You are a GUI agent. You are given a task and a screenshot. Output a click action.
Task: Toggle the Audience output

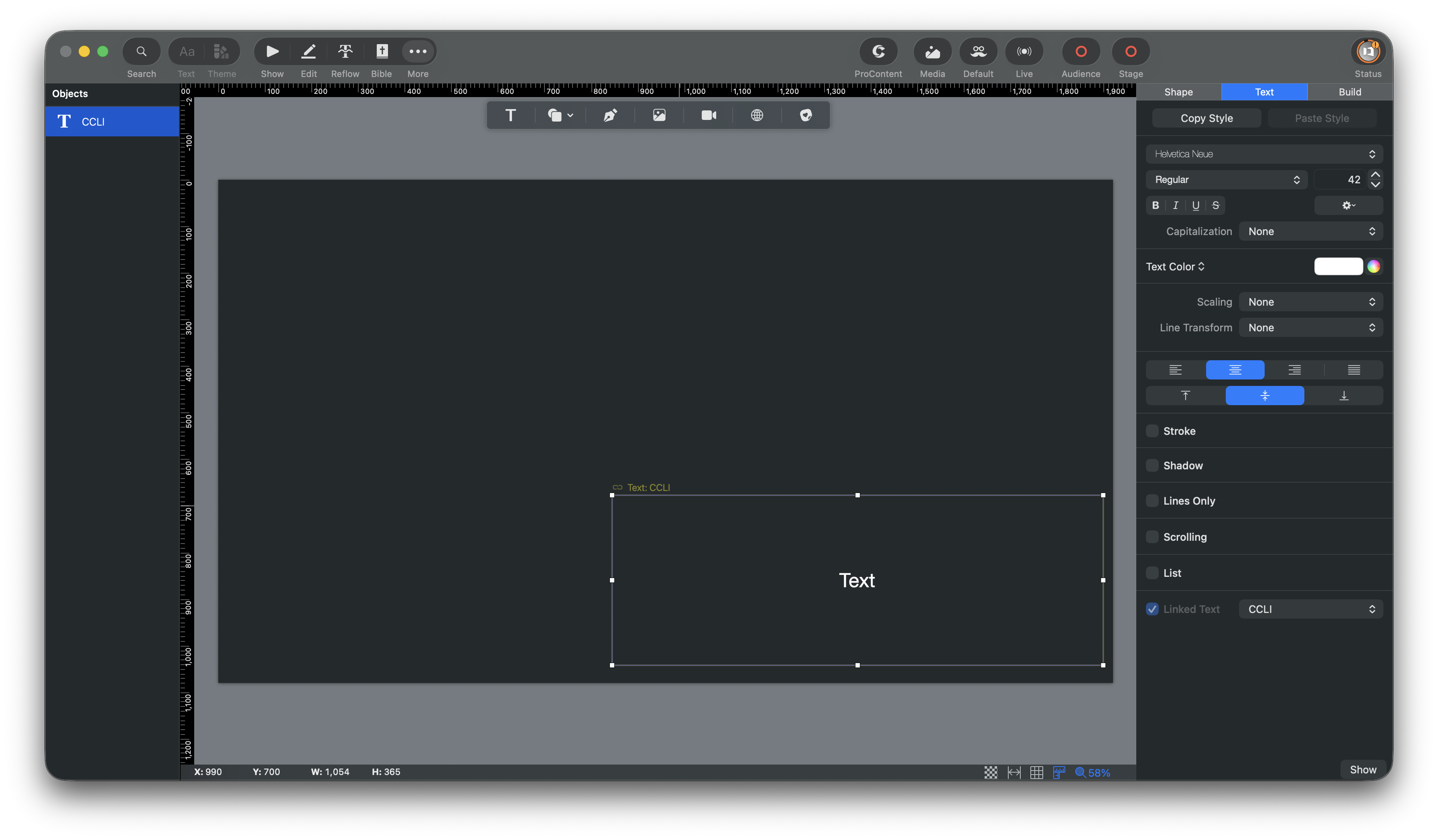pyautogui.click(x=1080, y=51)
